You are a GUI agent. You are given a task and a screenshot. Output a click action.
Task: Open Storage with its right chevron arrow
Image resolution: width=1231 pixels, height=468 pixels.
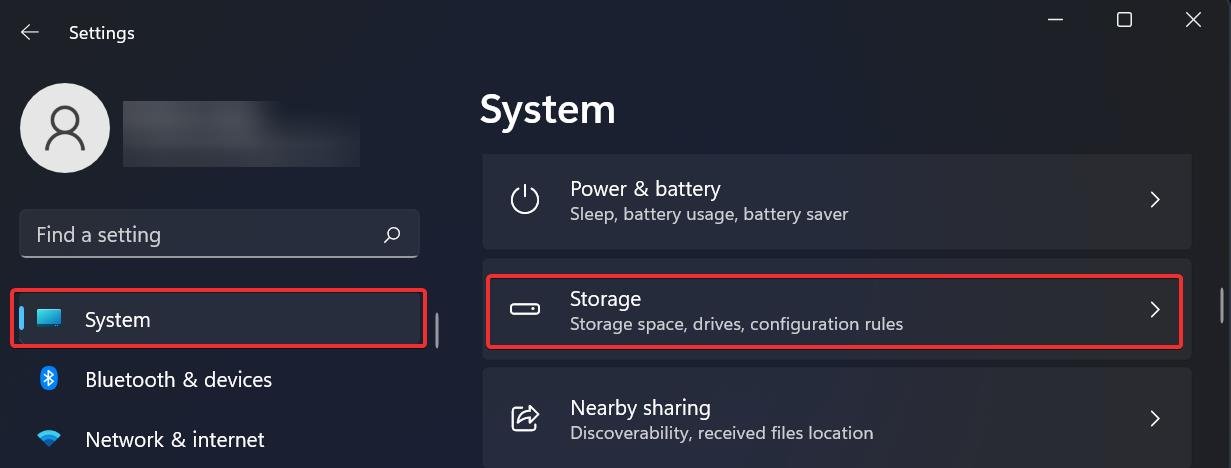pos(1154,309)
